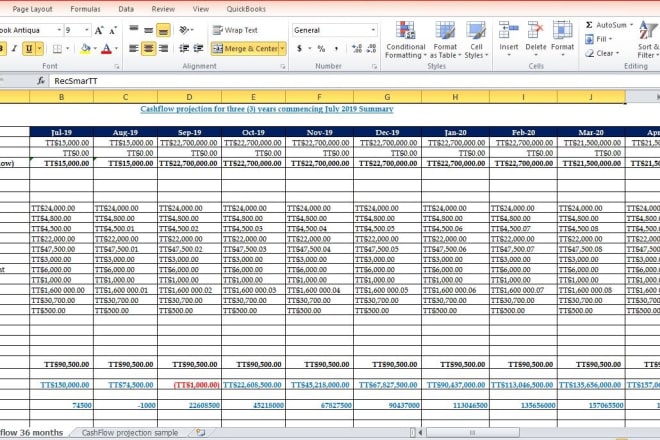Select Top Align icon
This screenshot has height=440, width=660.
pyautogui.click(x=134, y=29)
